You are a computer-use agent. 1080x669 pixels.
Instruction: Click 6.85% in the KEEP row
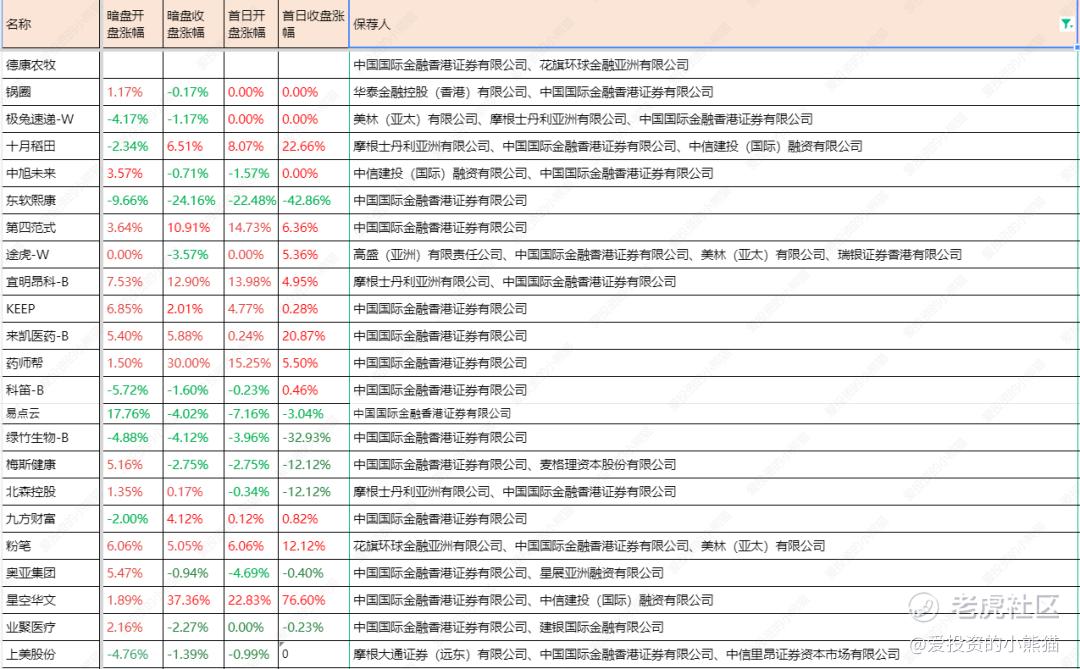point(125,309)
